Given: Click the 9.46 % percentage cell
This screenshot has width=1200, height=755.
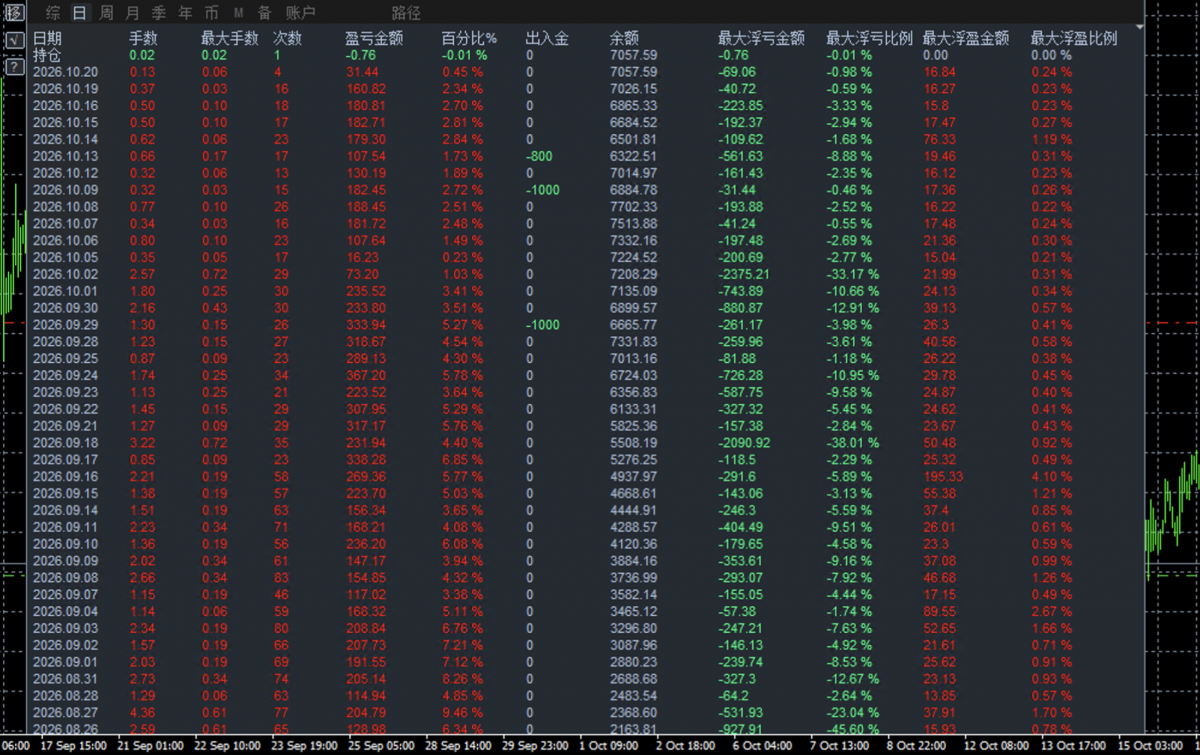Looking at the screenshot, I should (463, 712).
